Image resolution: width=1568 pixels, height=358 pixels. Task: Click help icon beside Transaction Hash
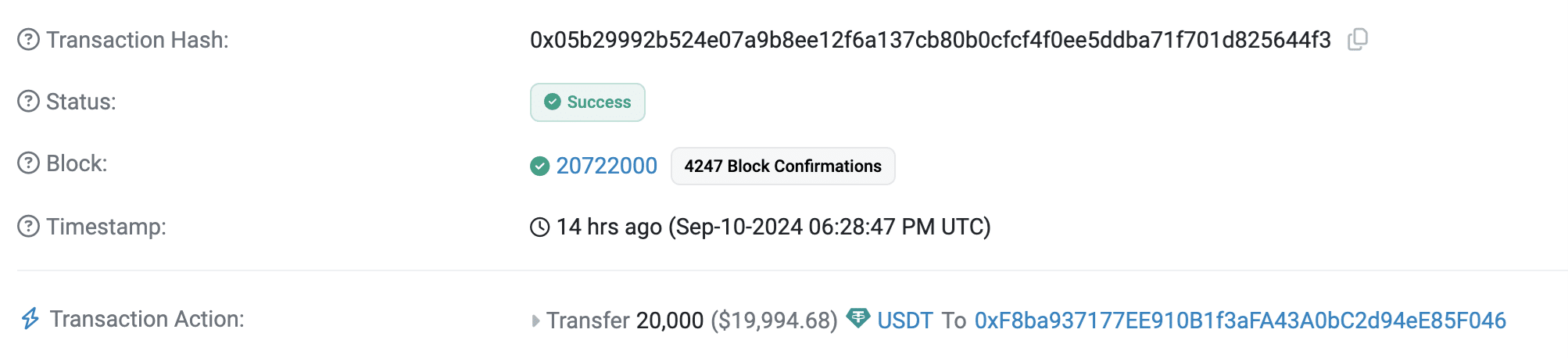pyautogui.click(x=28, y=39)
